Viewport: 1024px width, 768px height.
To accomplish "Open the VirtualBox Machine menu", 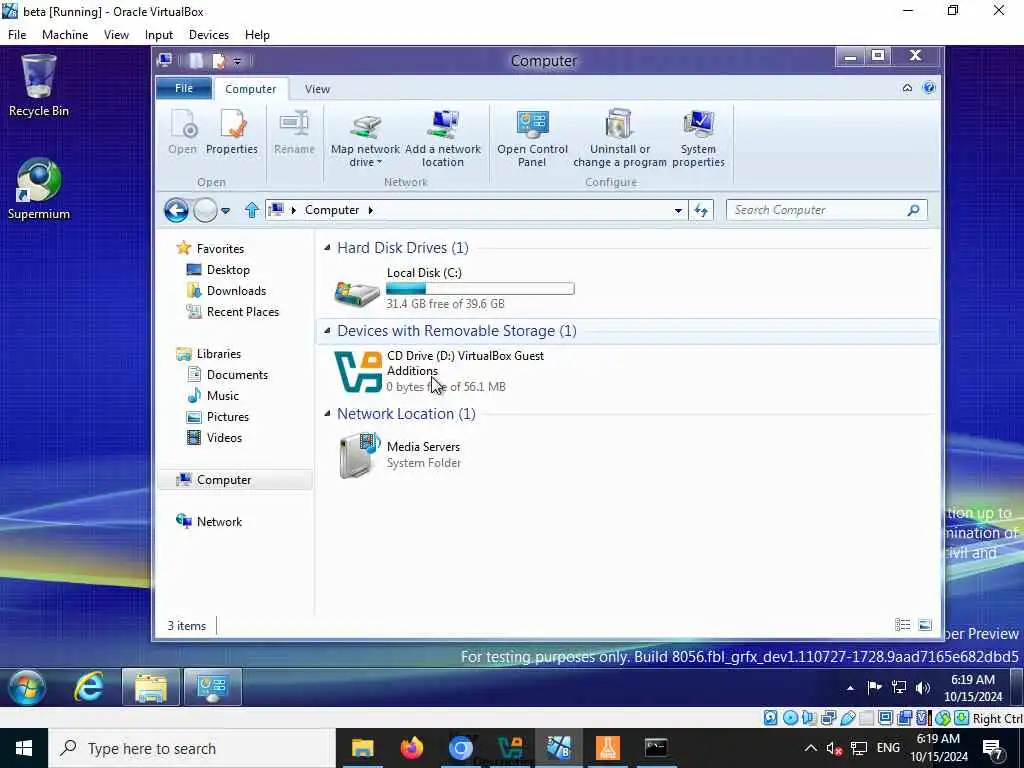I will point(65,35).
